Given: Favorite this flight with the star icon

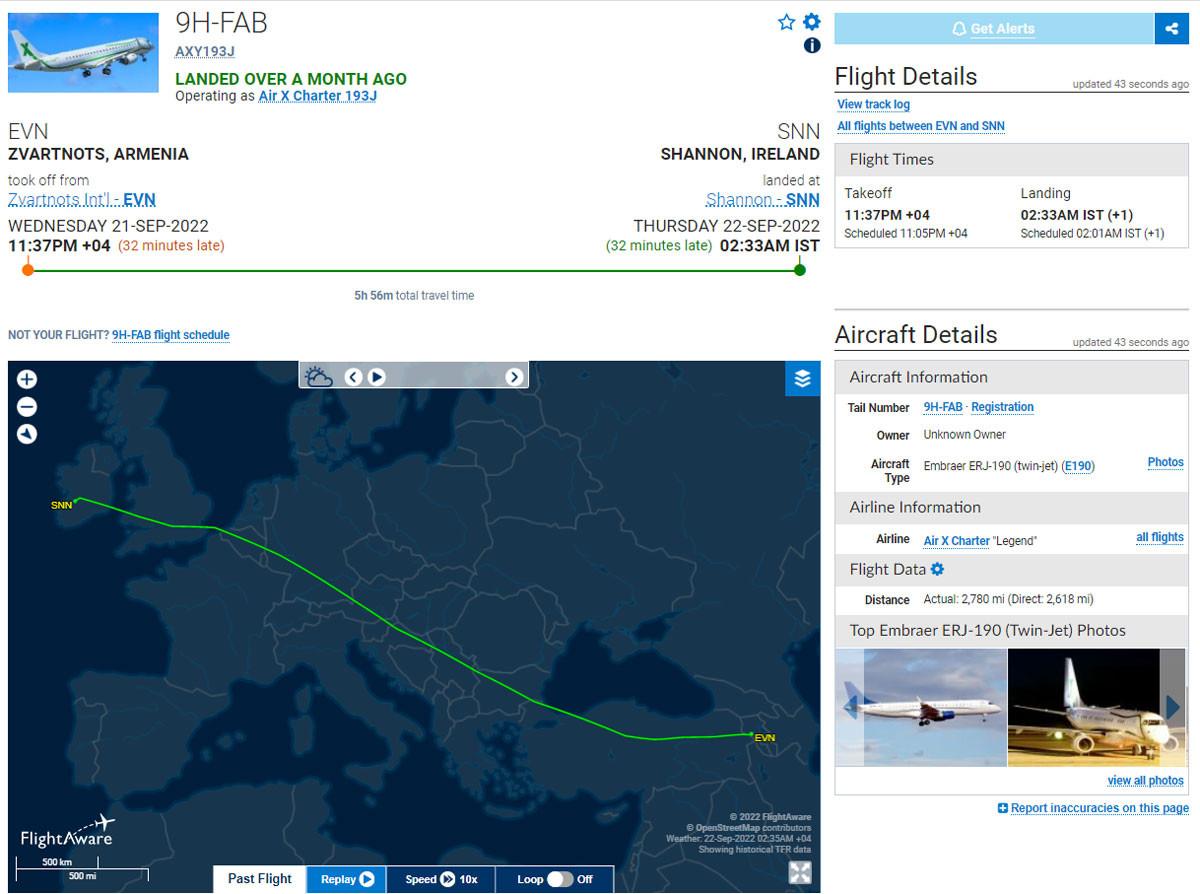Looking at the screenshot, I should (787, 22).
